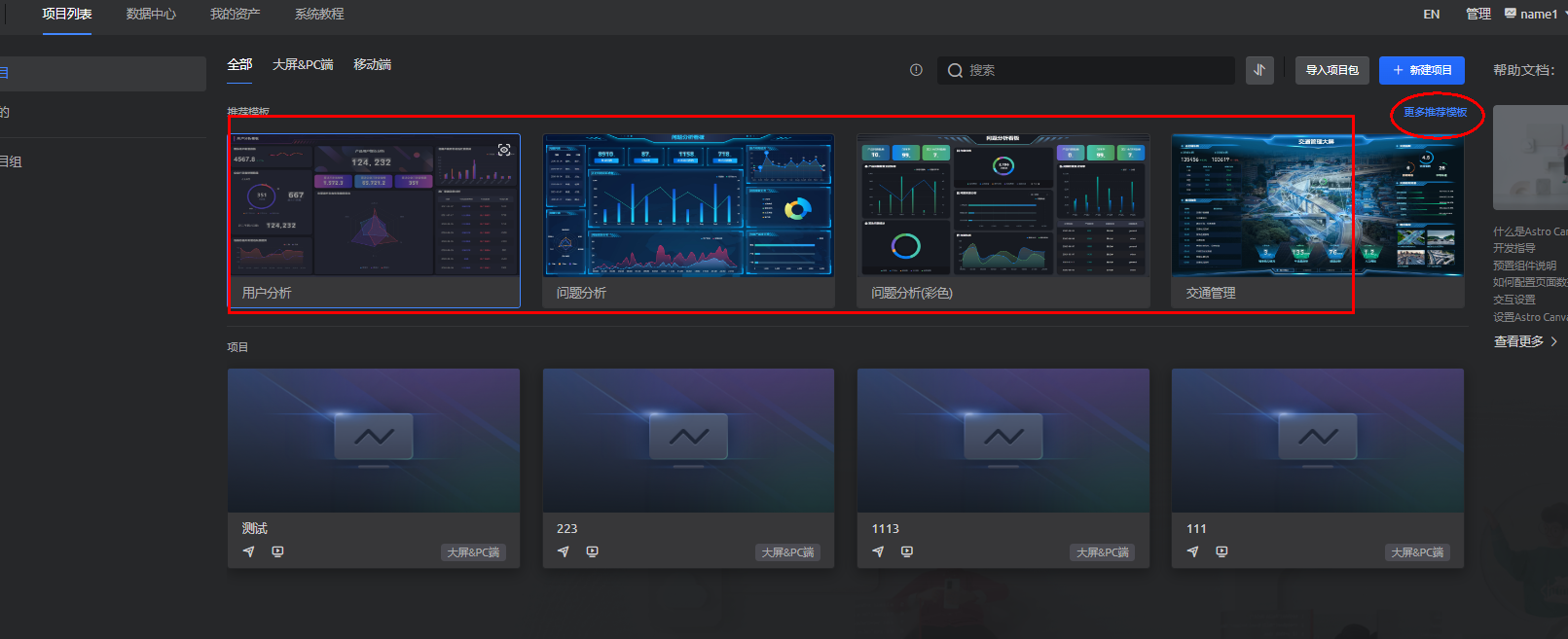This screenshot has height=639, width=1568.
Task: Open the project 223 thumbnail
Action: click(689, 441)
